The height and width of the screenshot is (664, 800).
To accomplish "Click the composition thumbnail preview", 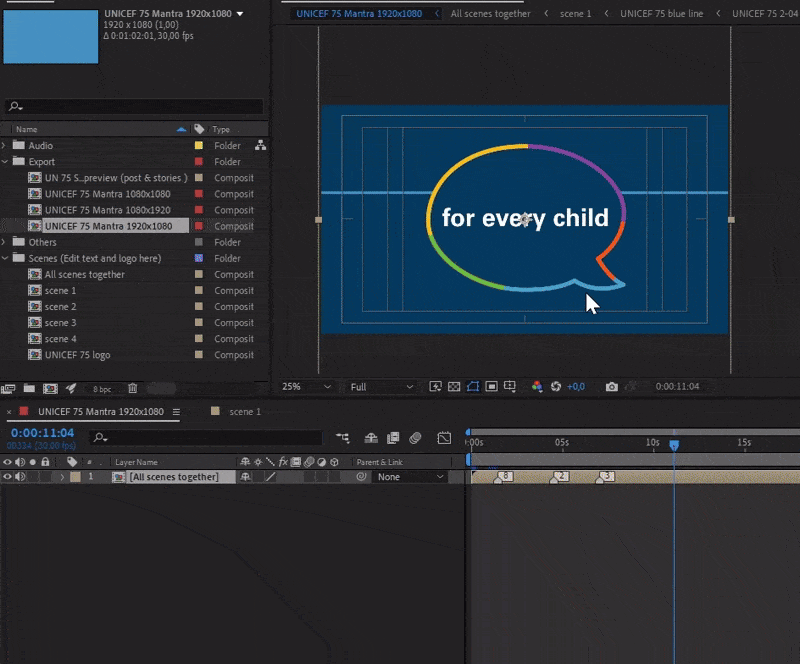I will click(x=51, y=37).
